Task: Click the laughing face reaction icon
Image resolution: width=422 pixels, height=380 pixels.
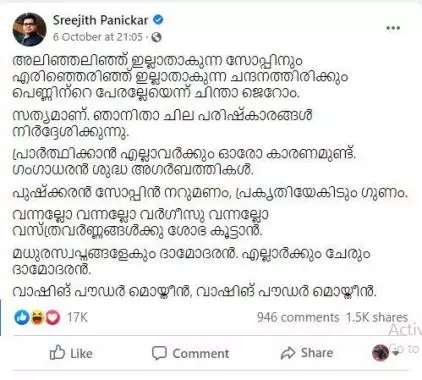Action: (37, 317)
